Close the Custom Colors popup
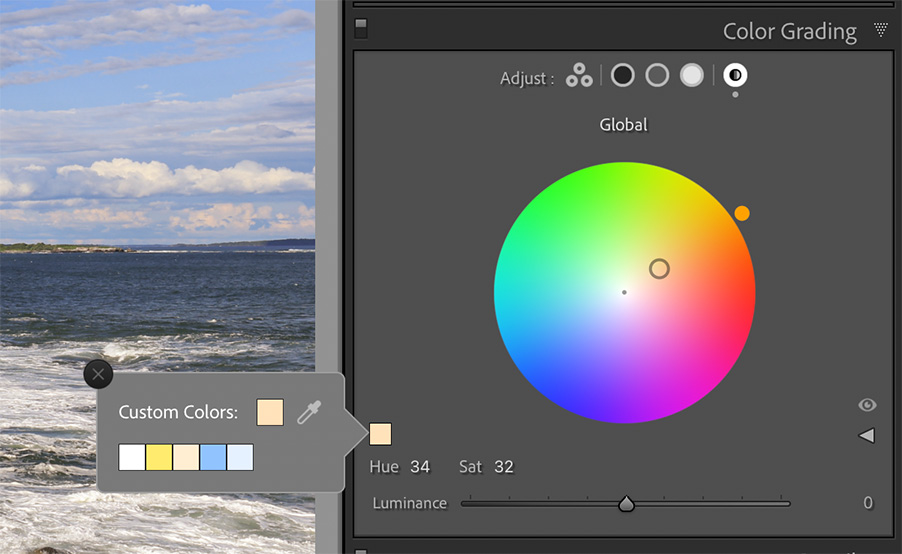Screen dimensions: 902x554 (98, 375)
